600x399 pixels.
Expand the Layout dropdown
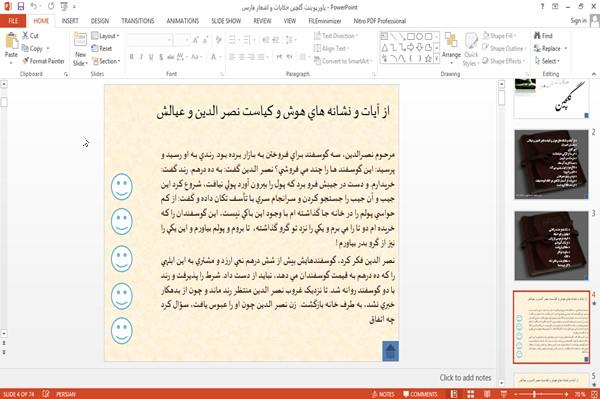(105, 36)
